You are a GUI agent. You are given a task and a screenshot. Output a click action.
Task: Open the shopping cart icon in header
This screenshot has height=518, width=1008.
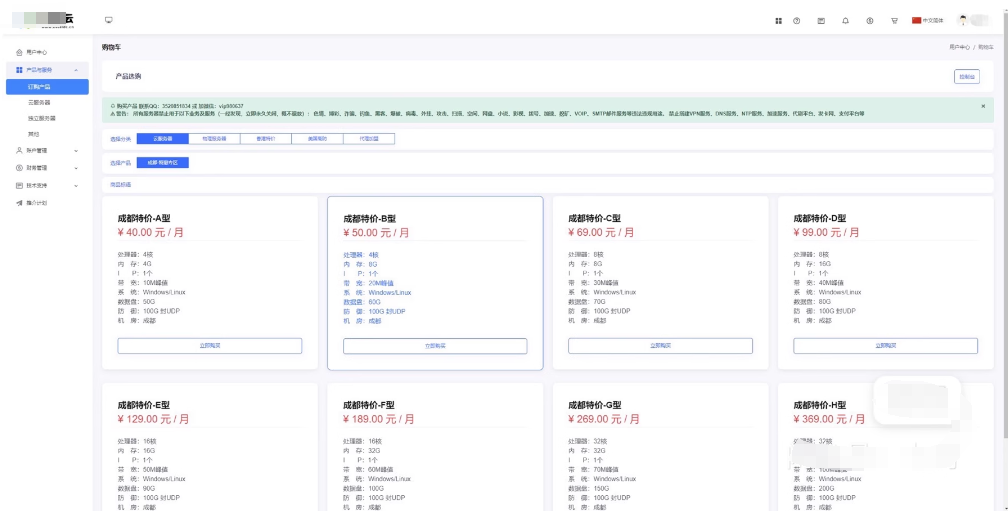pyautogui.click(x=894, y=21)
